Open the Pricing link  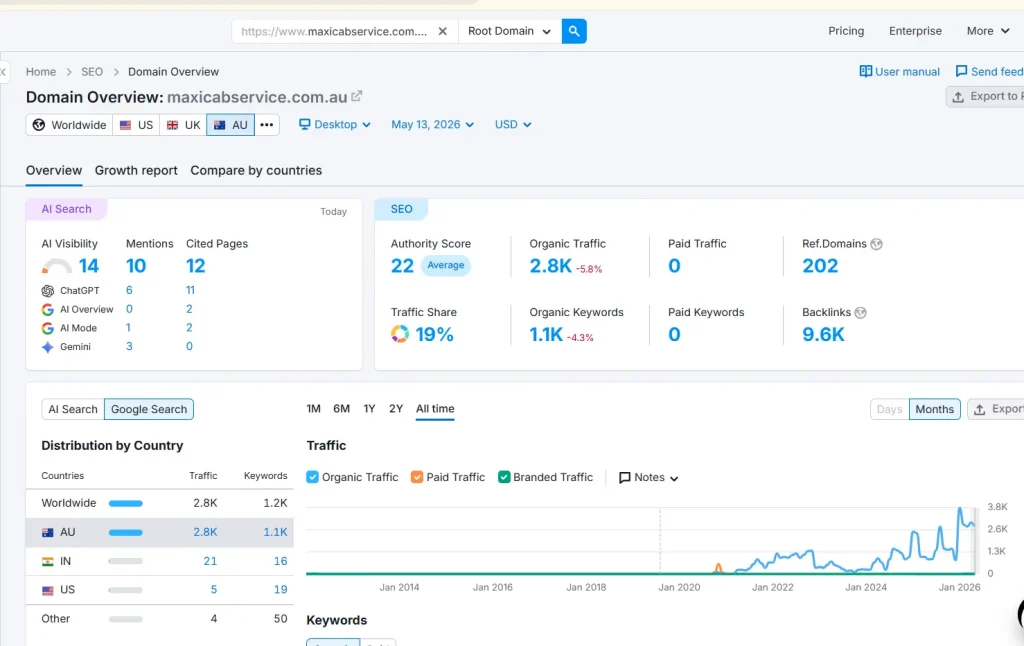[846, 31]
